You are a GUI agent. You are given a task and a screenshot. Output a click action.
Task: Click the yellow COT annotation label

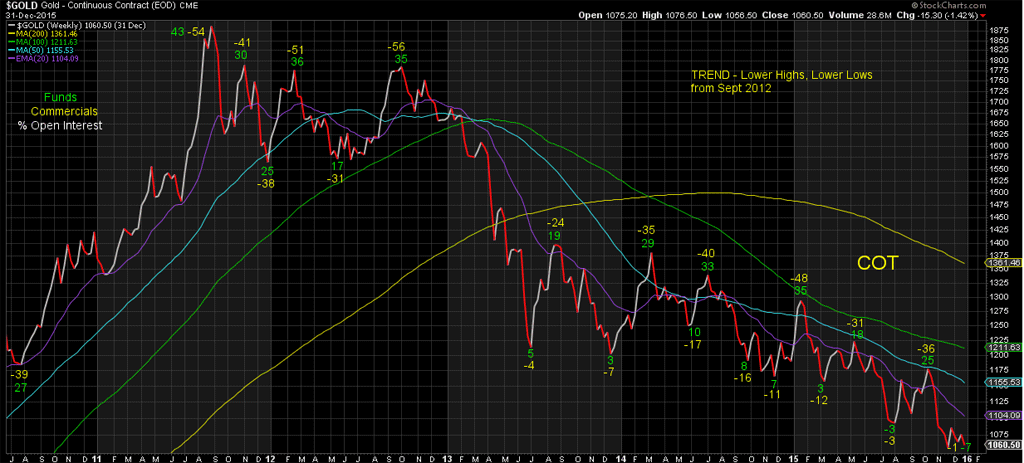click(x=876, y=263)
